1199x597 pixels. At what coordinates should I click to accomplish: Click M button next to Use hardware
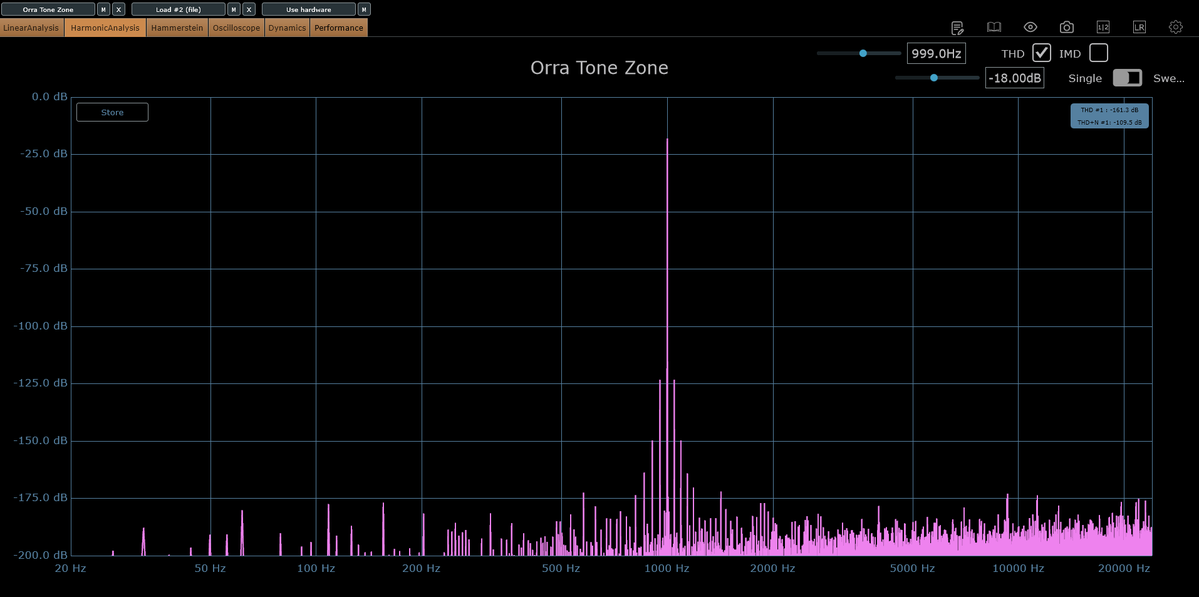365,9
